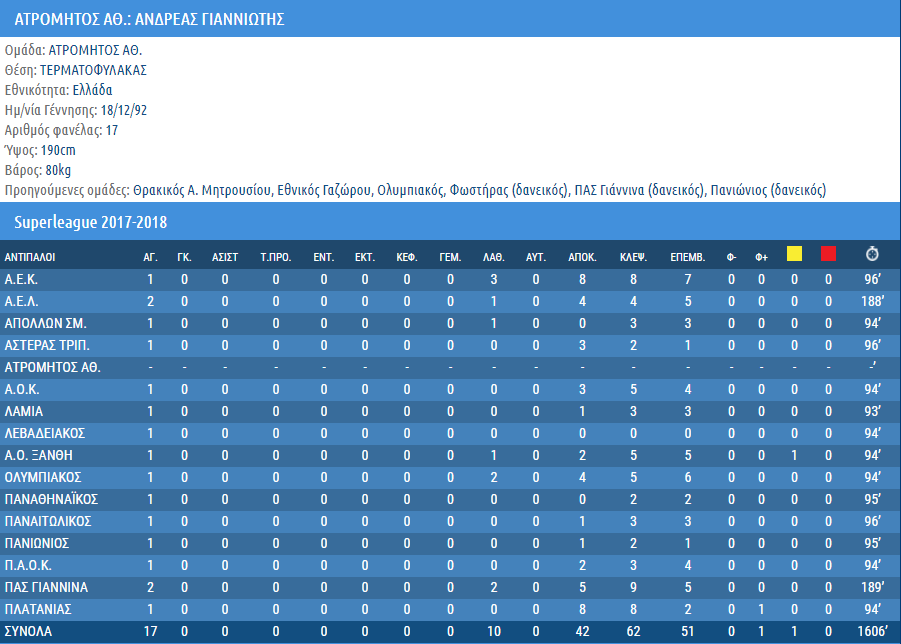The height and width of the screenshot is (644, 901).
Task: Click the jersey number value 17
Action: coord(111,130)
